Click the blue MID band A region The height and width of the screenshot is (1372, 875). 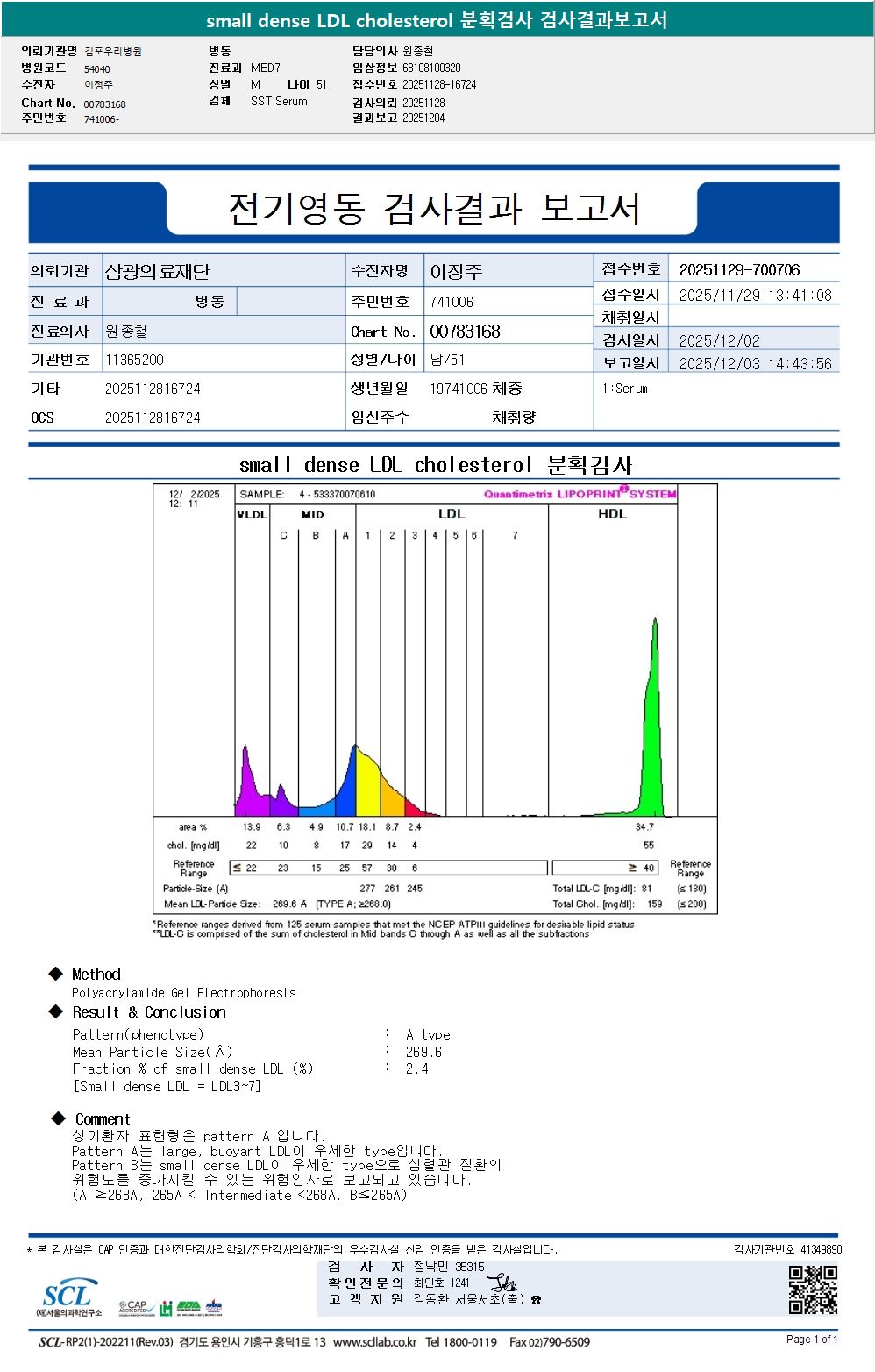pyautogui.click(x=346, y=785)
